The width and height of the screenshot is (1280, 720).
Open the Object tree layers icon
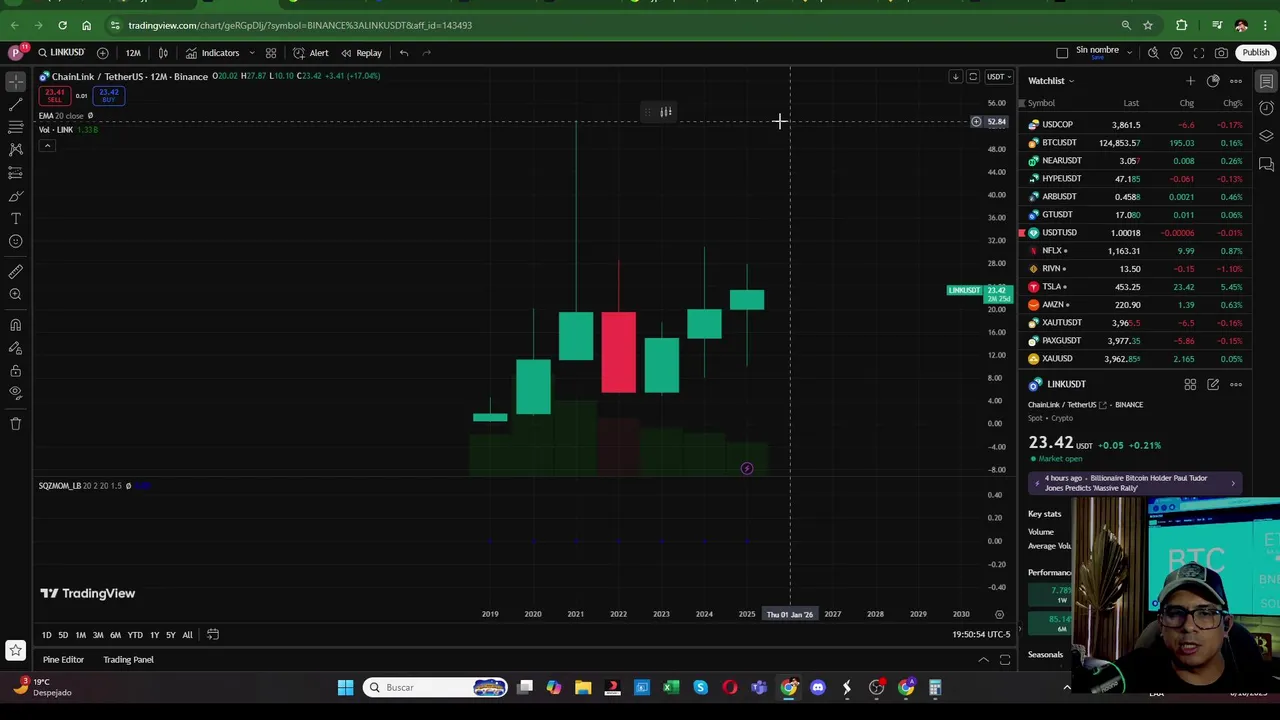[1266, 136]
